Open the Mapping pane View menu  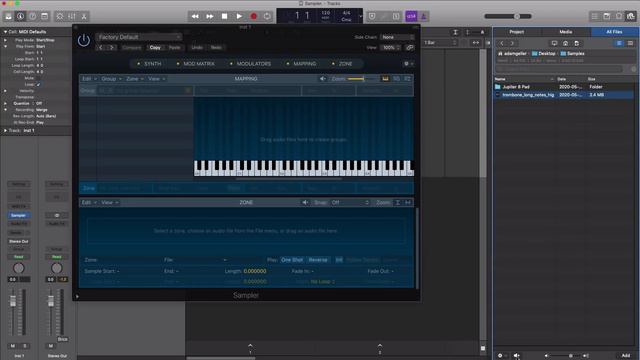[156, 79]
